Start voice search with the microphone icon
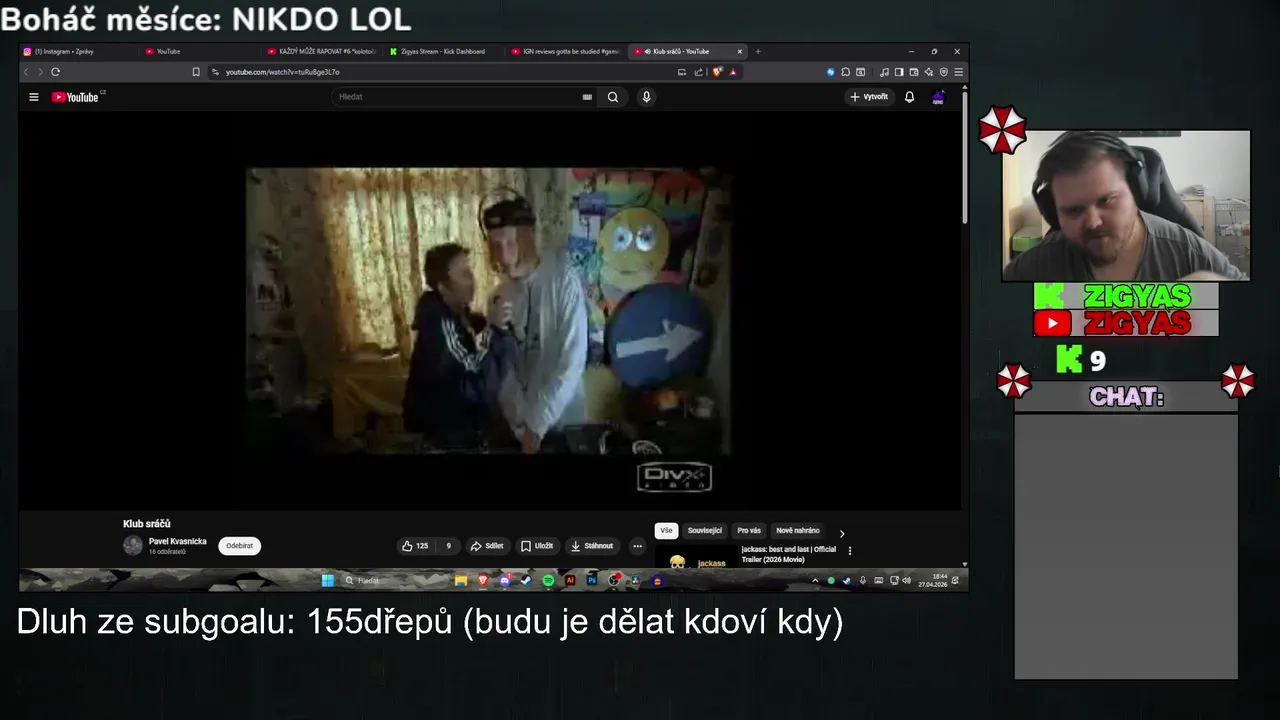The image size is (1280, 720). (646, 97)
